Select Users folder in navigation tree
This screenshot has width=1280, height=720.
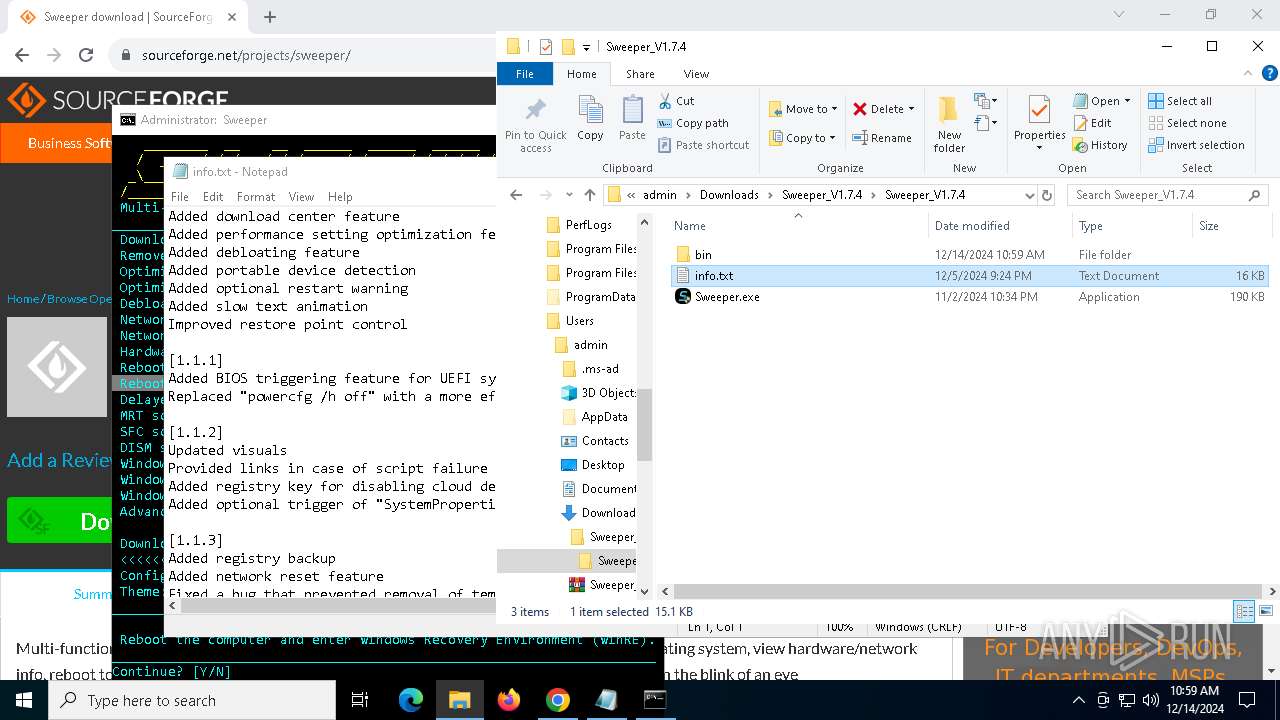coord(579,321)
